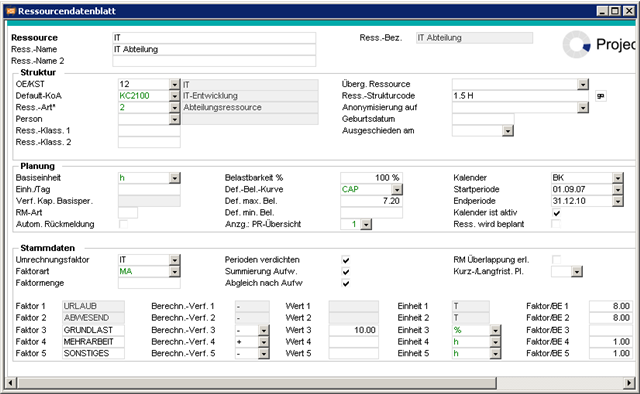The image size is (640, 394).
Task: Open the Anonymisierung auf dropdown
Action: [583, 107]
